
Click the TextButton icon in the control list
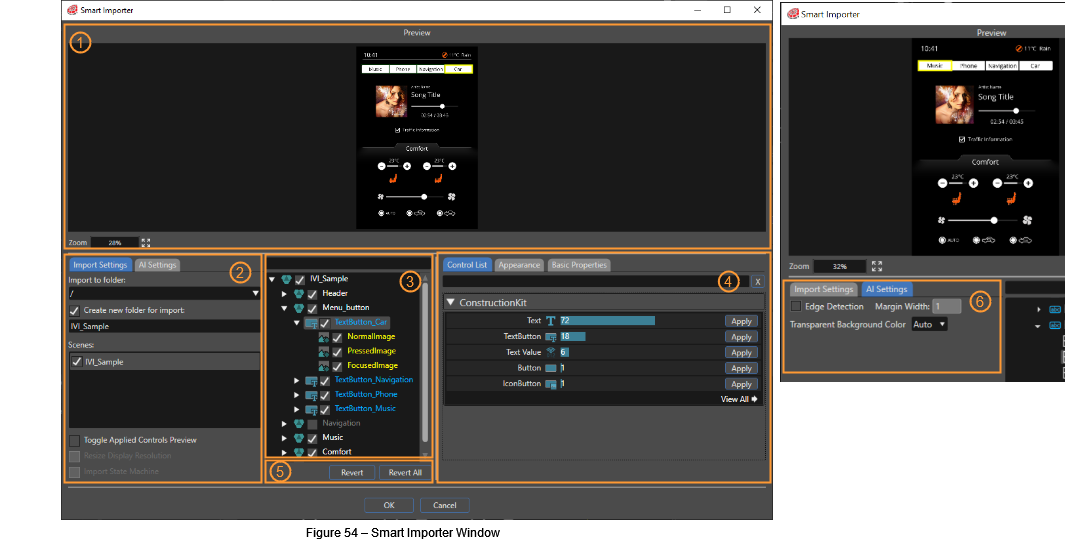point(551,337)
